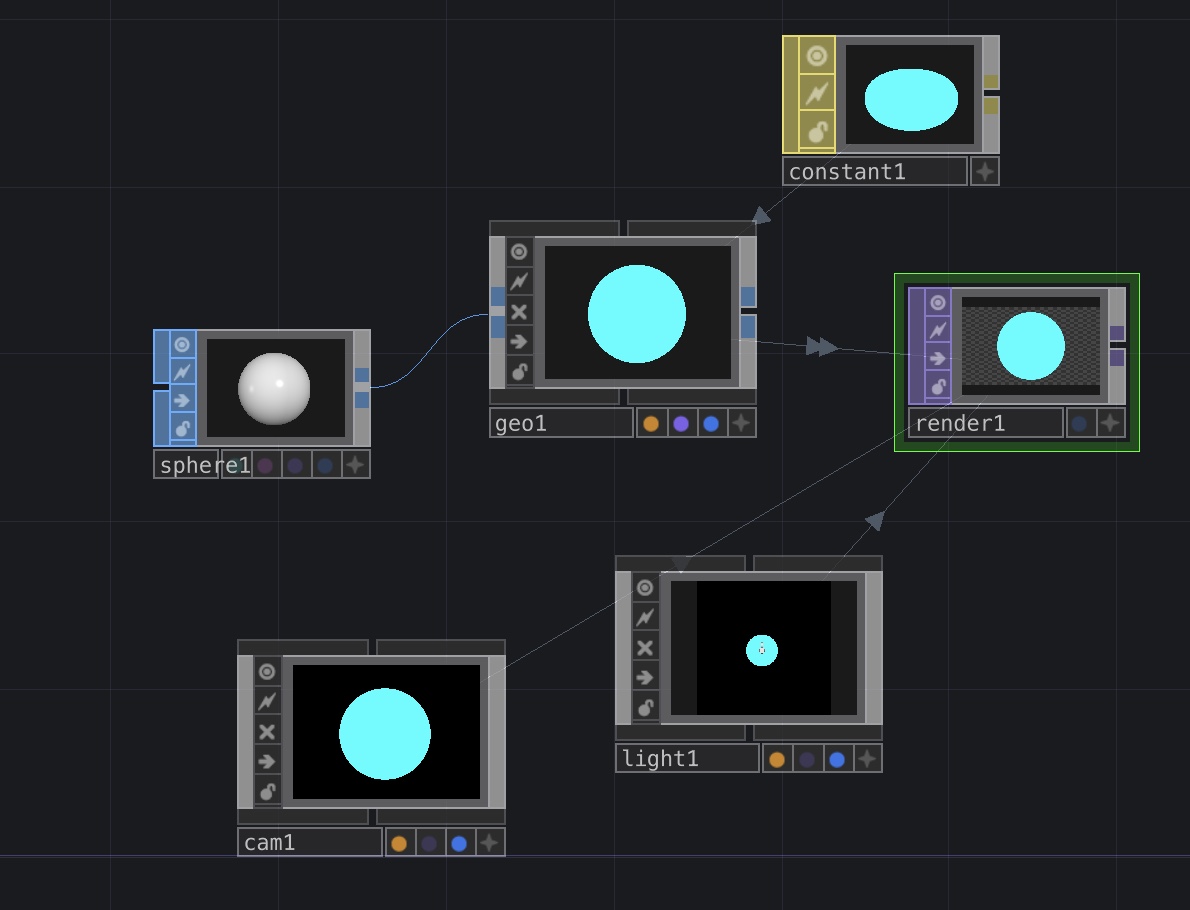Select the sphere1 node's grey sphere preview

[275, 388]
